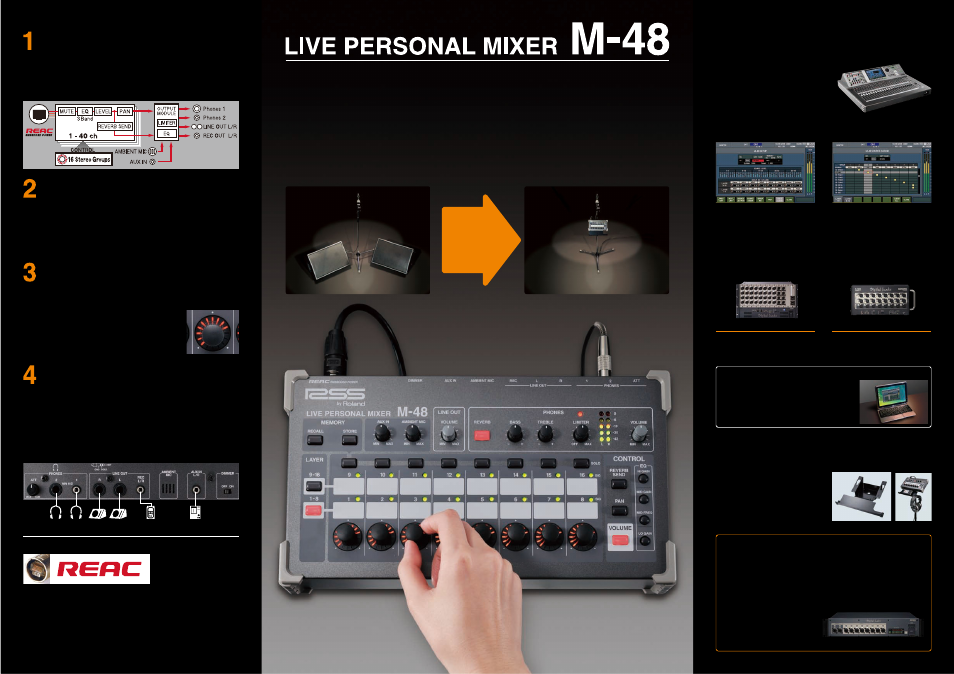
Task: Click the rear panel LINE OUT L jack
Action: pos(120,488)
